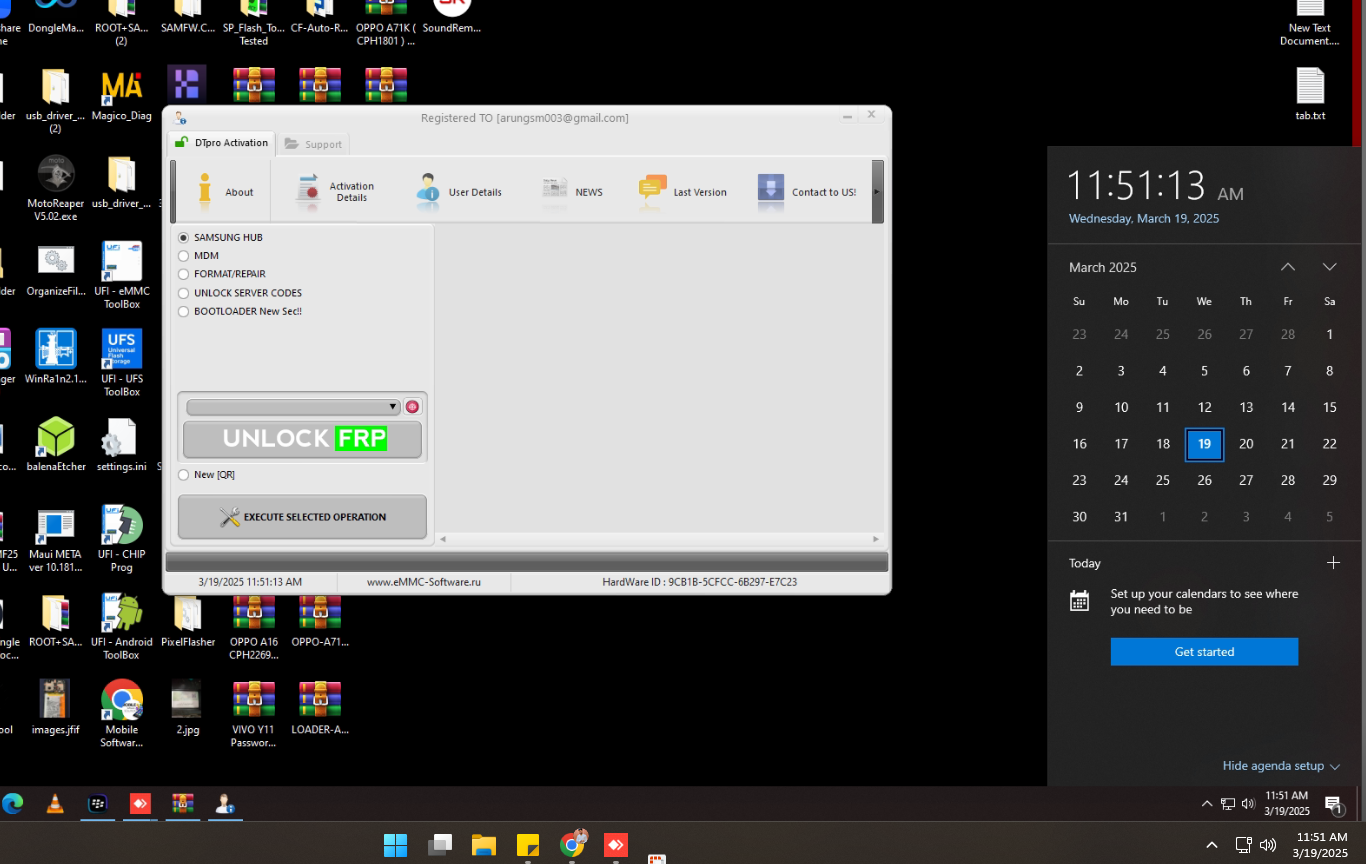The width and height of the screenshot is (1366, 864).
Task: Show hidden icons chevron in remote system tray
Action: (1206, 804)
